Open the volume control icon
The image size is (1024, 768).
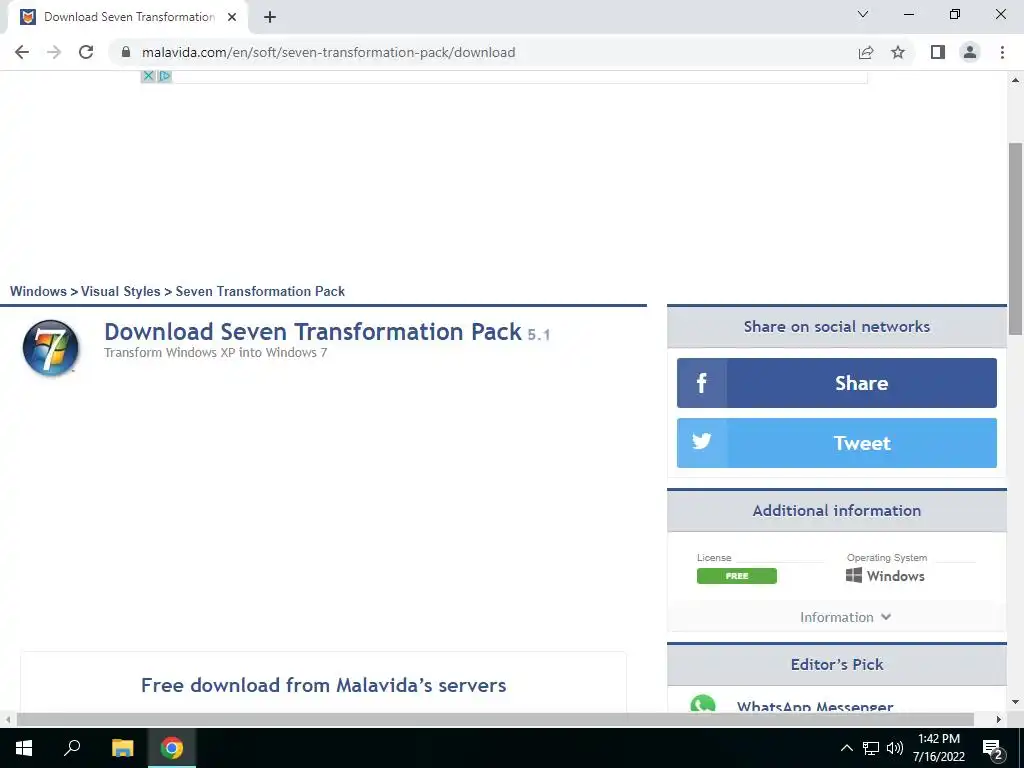895,748
